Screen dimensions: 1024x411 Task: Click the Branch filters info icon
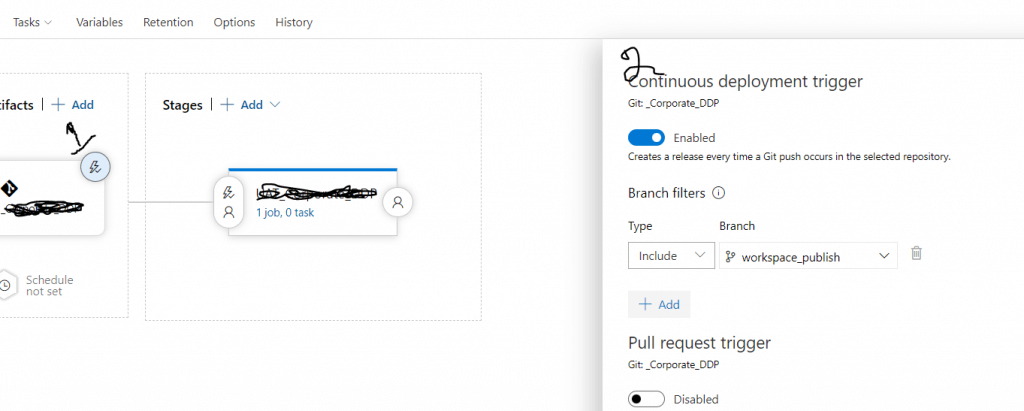coord(717,193)
